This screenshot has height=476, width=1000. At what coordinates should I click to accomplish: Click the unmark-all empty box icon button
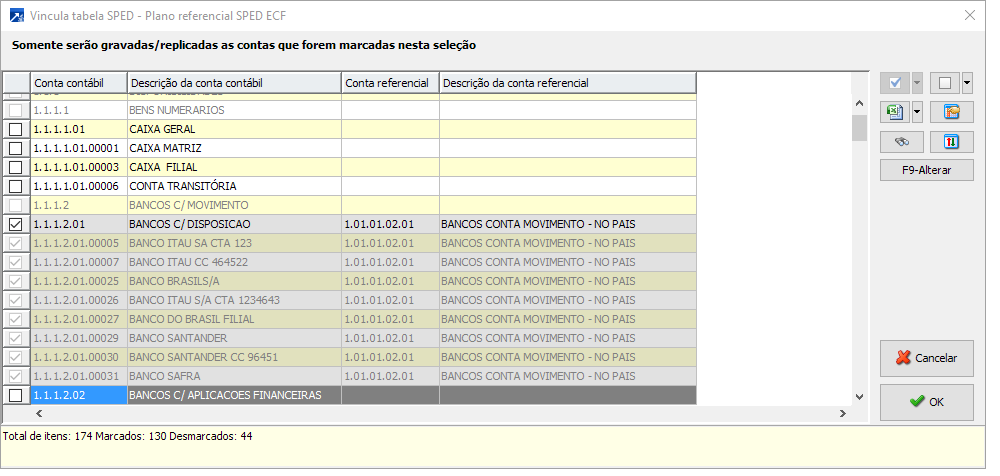tap(945, 83)
